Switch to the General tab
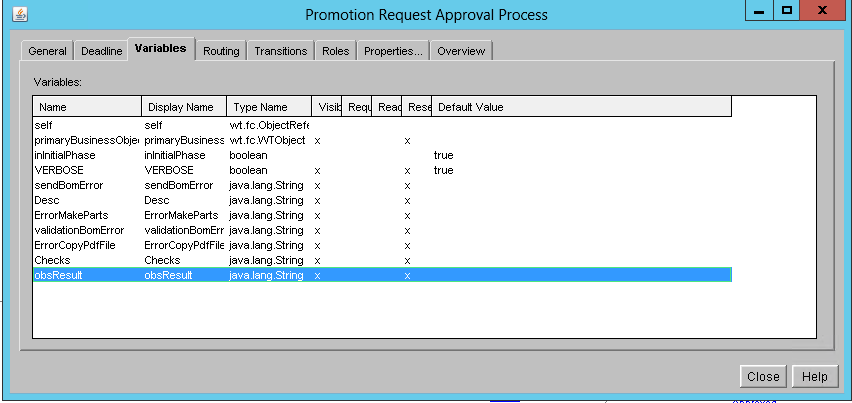The width and height of the screenshot is (852, 403). pyautogui.click(x=47, y=51)
